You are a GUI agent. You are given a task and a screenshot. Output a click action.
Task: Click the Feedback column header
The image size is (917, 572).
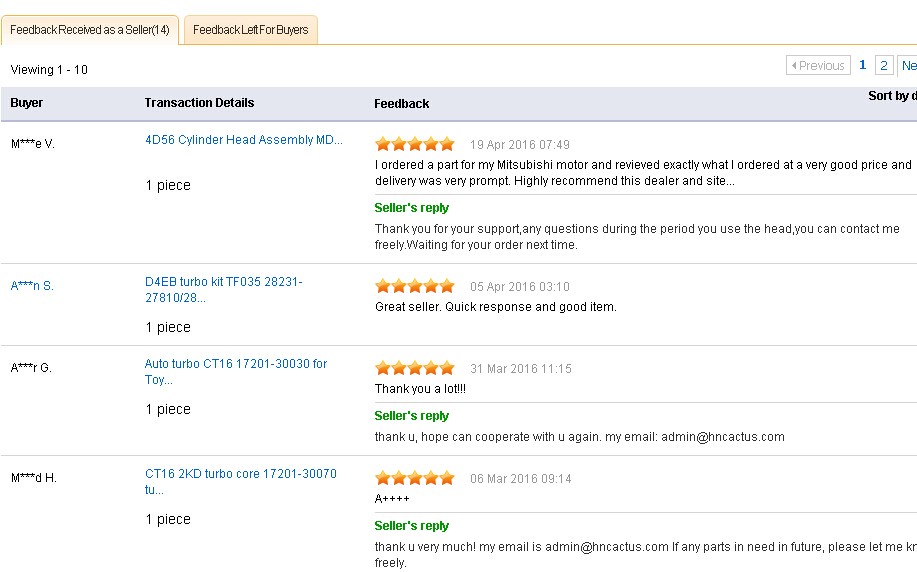click(401, 104)
